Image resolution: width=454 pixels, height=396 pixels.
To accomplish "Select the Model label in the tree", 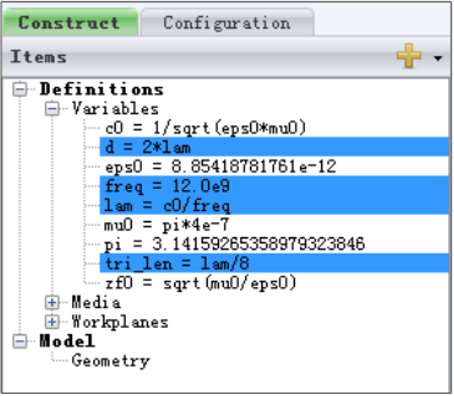I will pos(67,341).
